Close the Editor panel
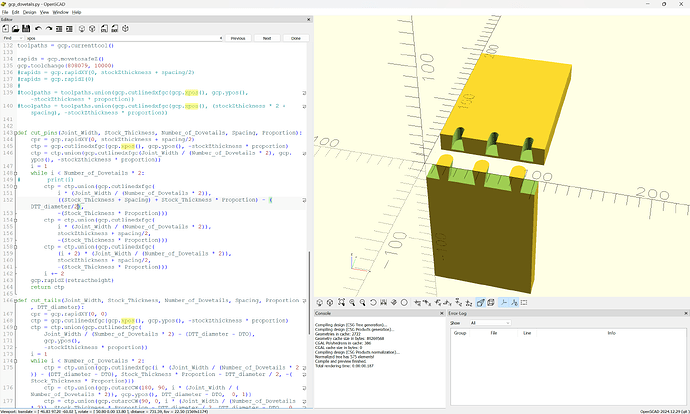Screen dimensions: 690x414 tap(308, 19)
